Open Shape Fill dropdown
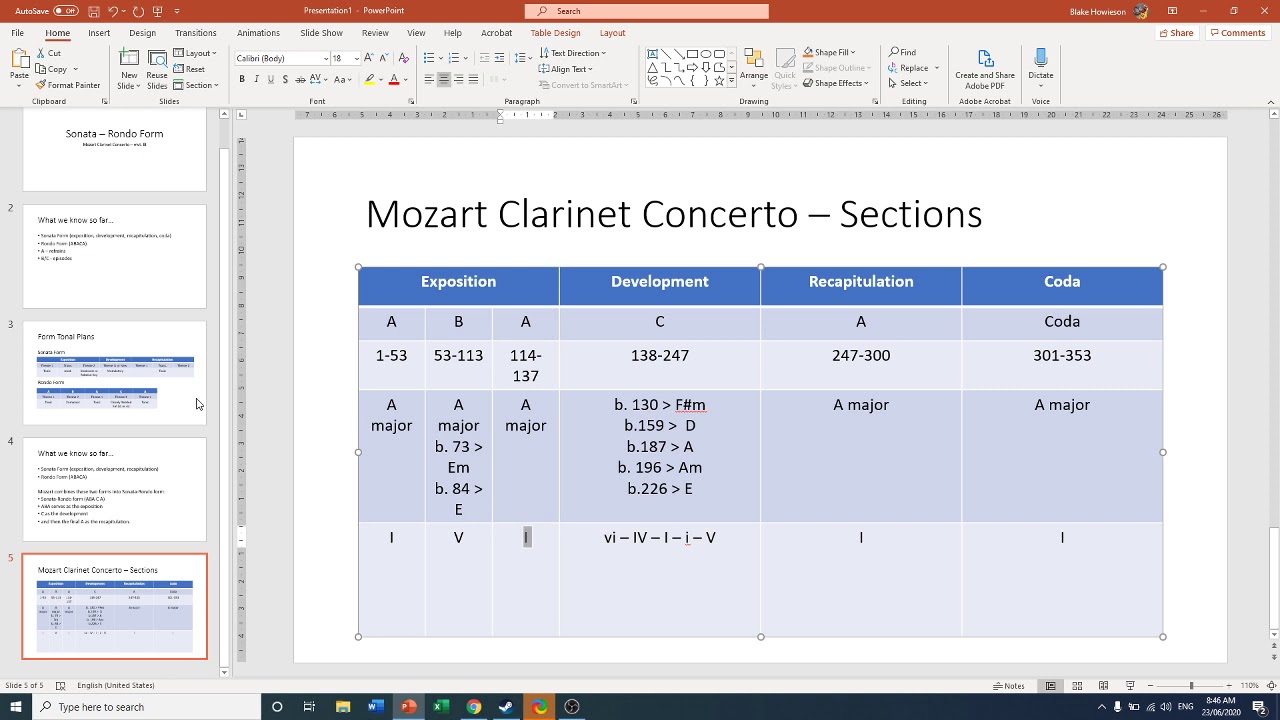Image resolution: width=1280 pixels, height=720 pixels. [x=829, y=52]
